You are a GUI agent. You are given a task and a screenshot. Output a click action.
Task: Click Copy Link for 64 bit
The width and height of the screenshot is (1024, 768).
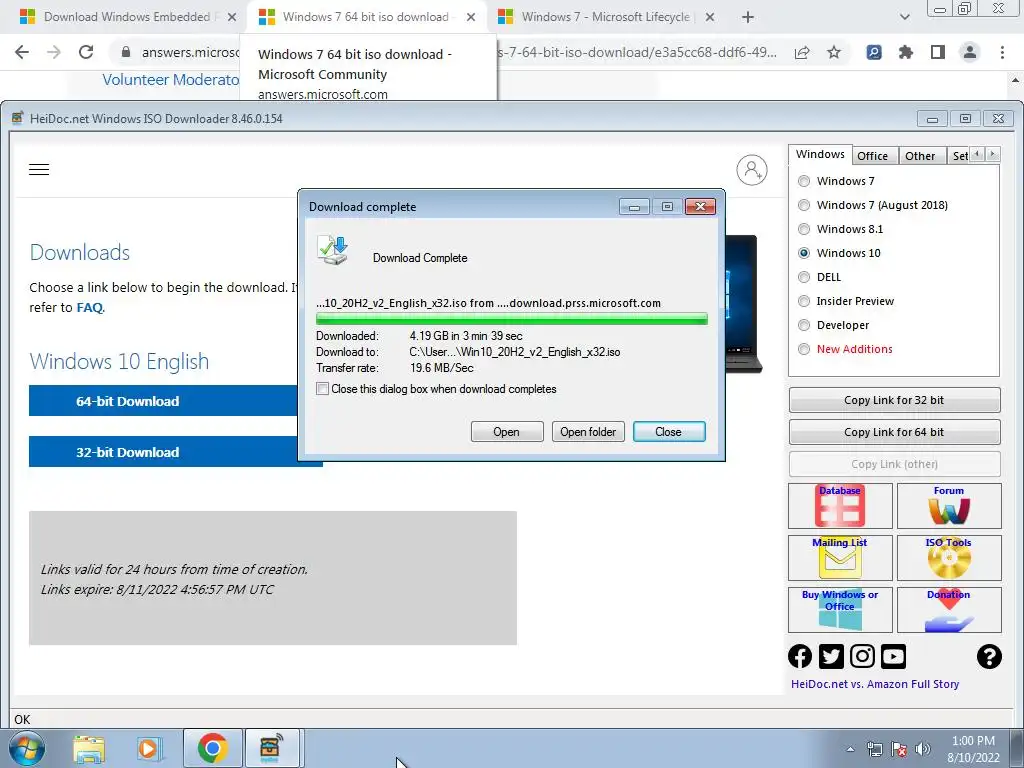tap(894, 432)
